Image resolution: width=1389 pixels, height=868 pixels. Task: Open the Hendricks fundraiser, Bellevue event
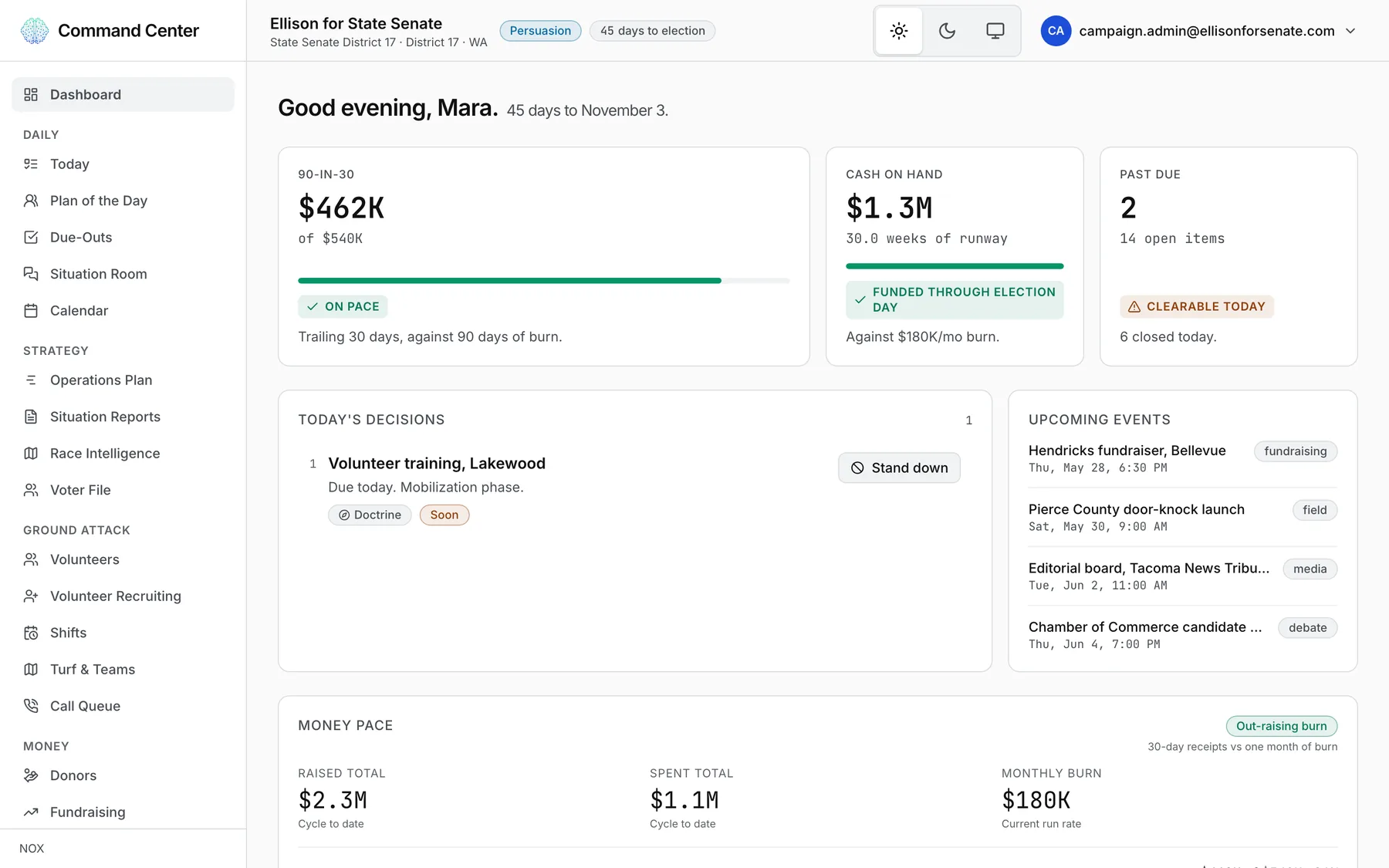click(x=1182, y=458)
